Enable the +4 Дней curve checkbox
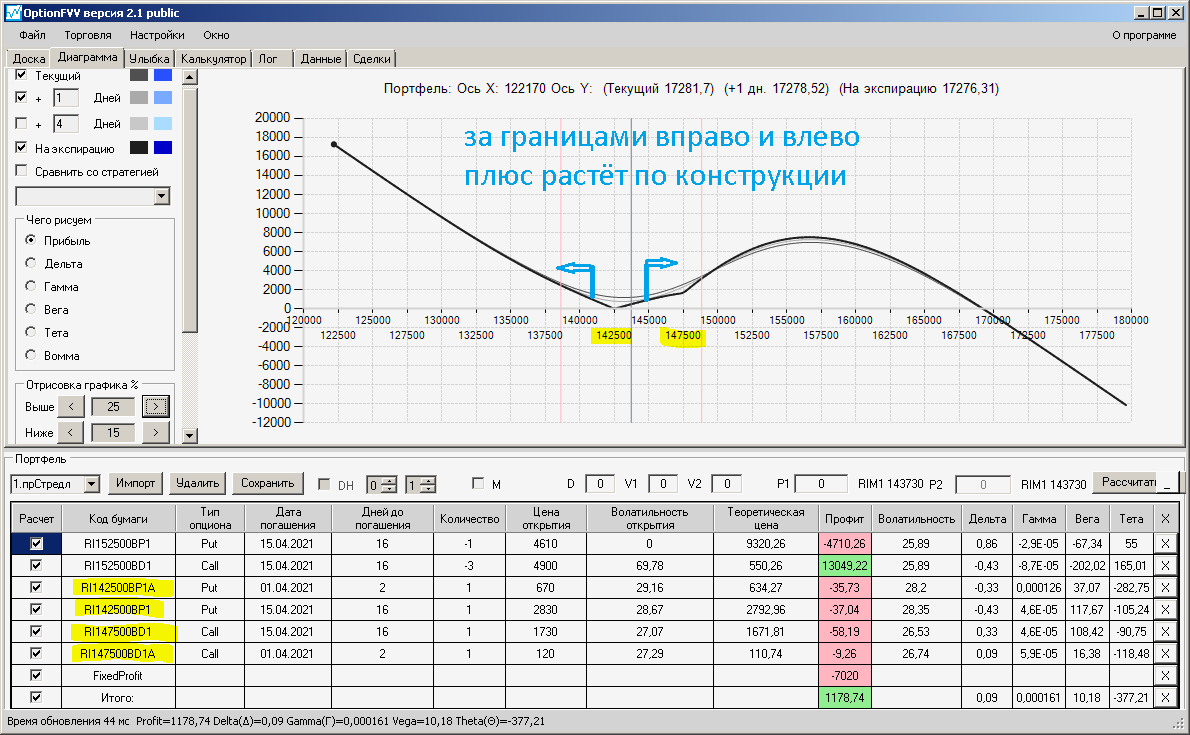The width and height of the screenshot is (1190, 735). click(x=21, y=123)
